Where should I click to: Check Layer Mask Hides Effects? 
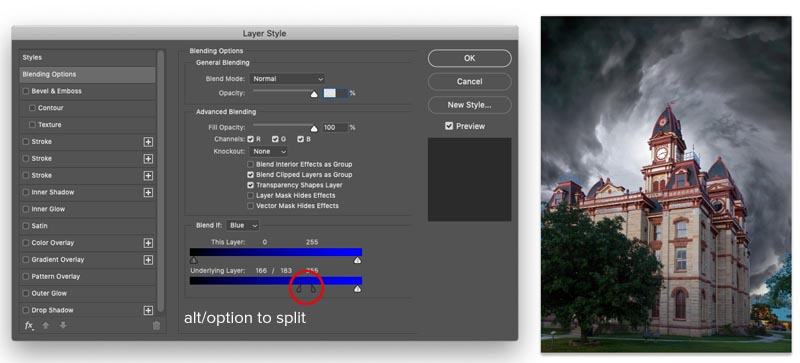(x=251, y=196)
